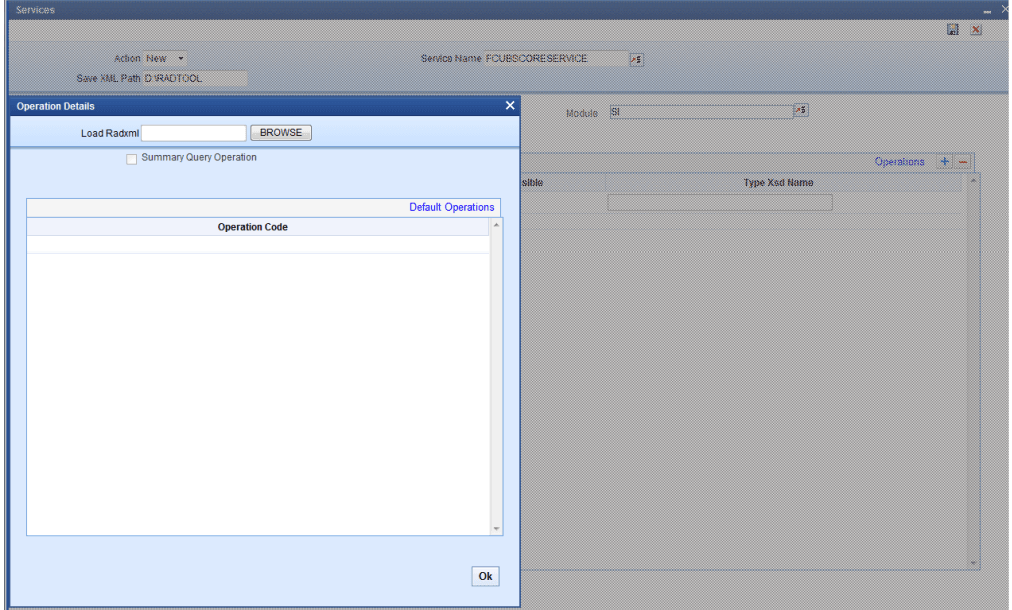This screenshot has width=1012, height=610.
Task: Close the Operation Details dialog
Action: [x=510, y=105]
